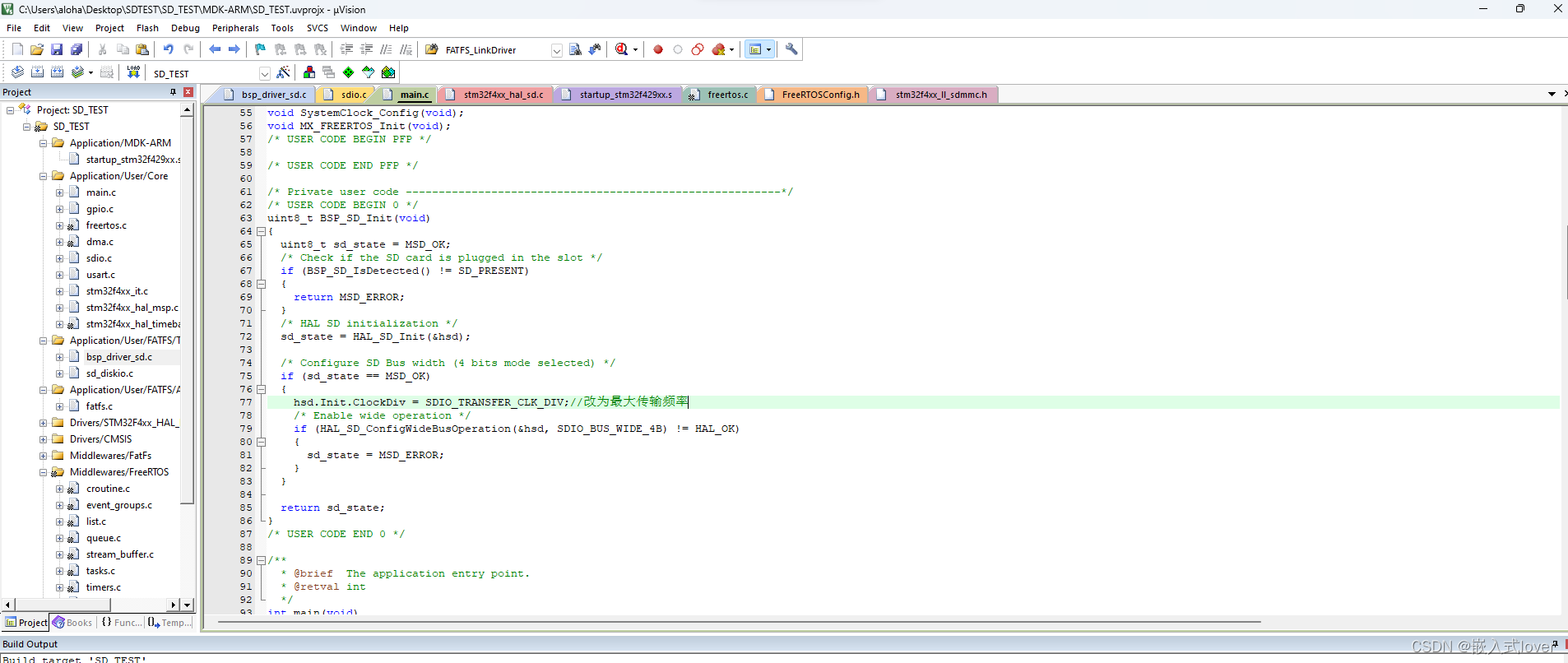Collapse Middlewares/FreeRTOS folder
This screenshot has width=1568, height=663.
click(x=43, y=472)
